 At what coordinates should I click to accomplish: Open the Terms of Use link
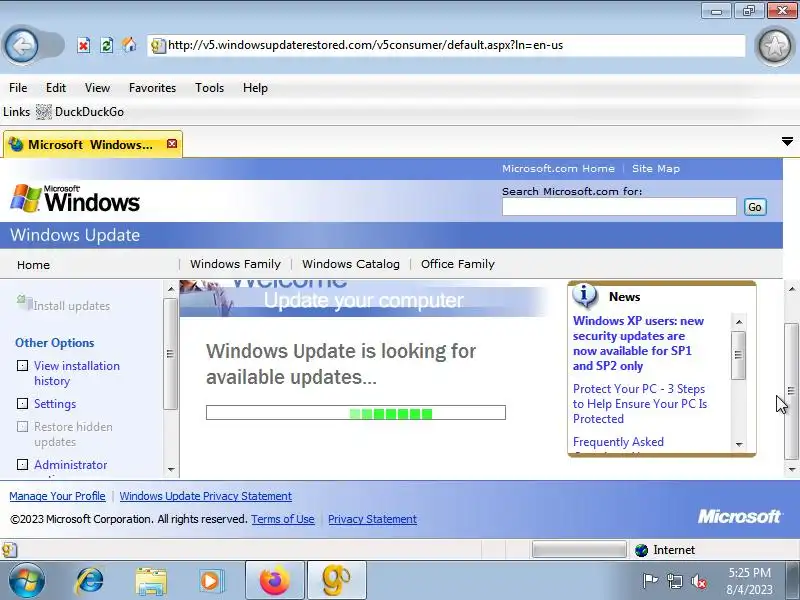283,519
